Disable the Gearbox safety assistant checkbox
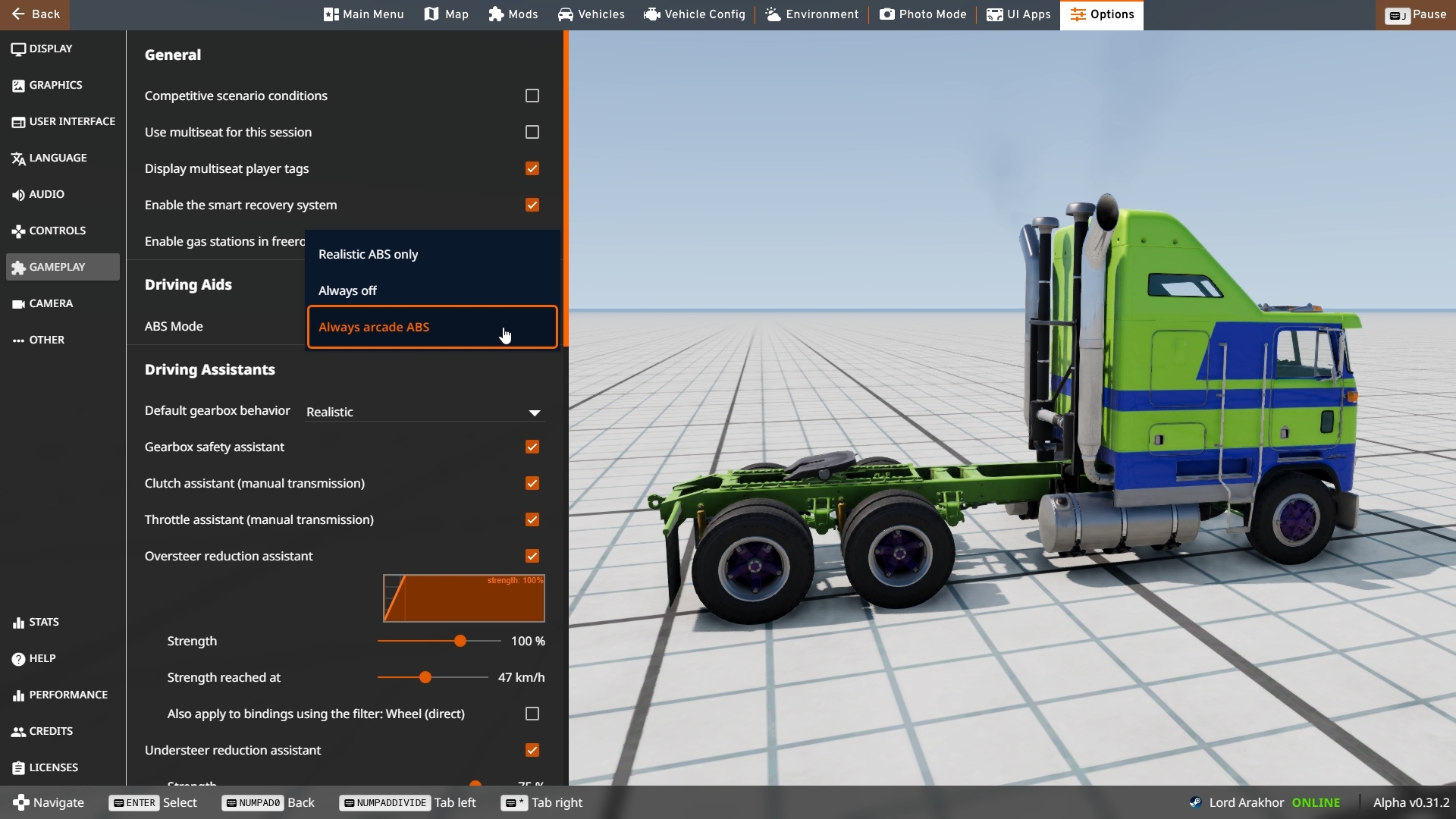The width and height of the screenshot is (1456, 819). pos(532,447)
